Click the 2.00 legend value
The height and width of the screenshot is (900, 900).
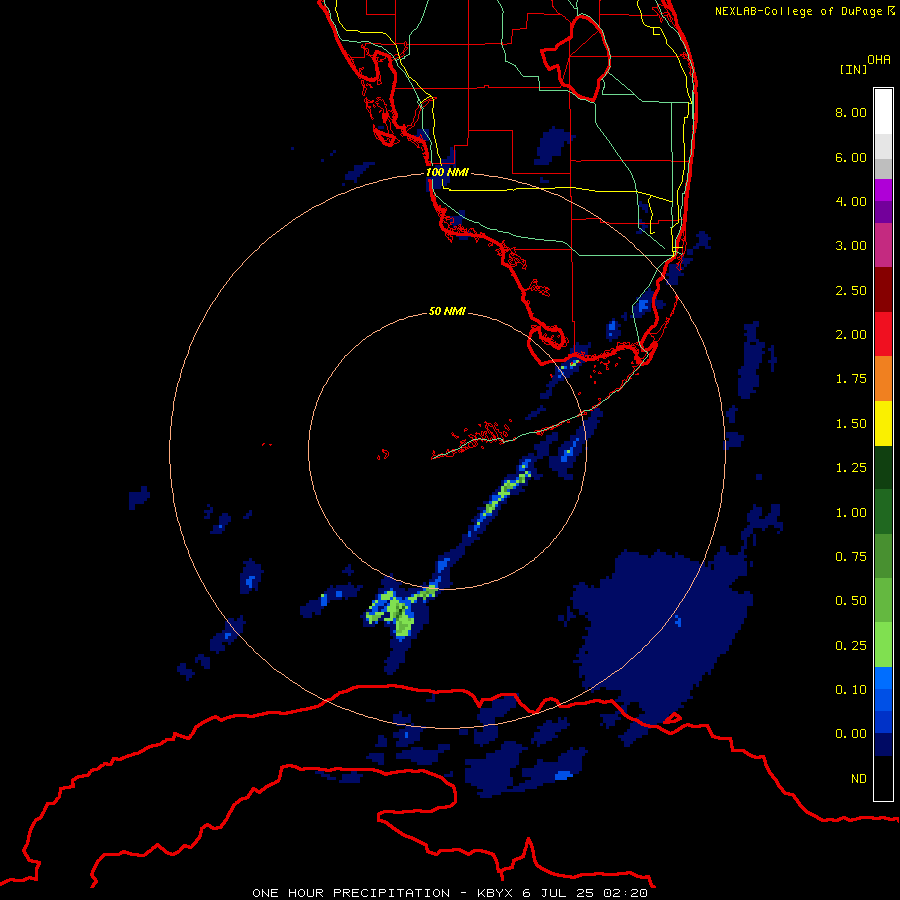point(851,335)
